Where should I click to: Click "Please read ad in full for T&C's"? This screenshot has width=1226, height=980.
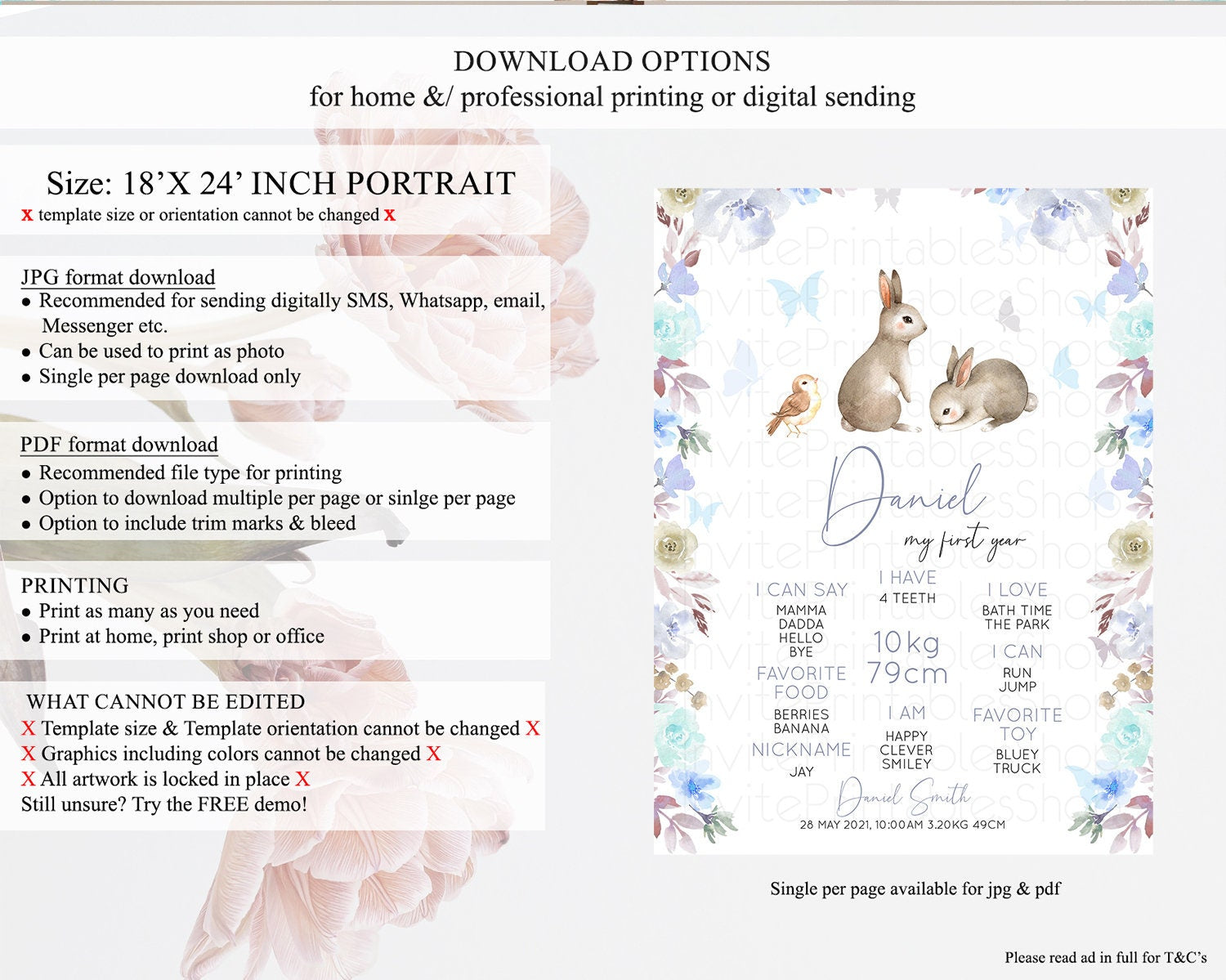point(1105,957)
